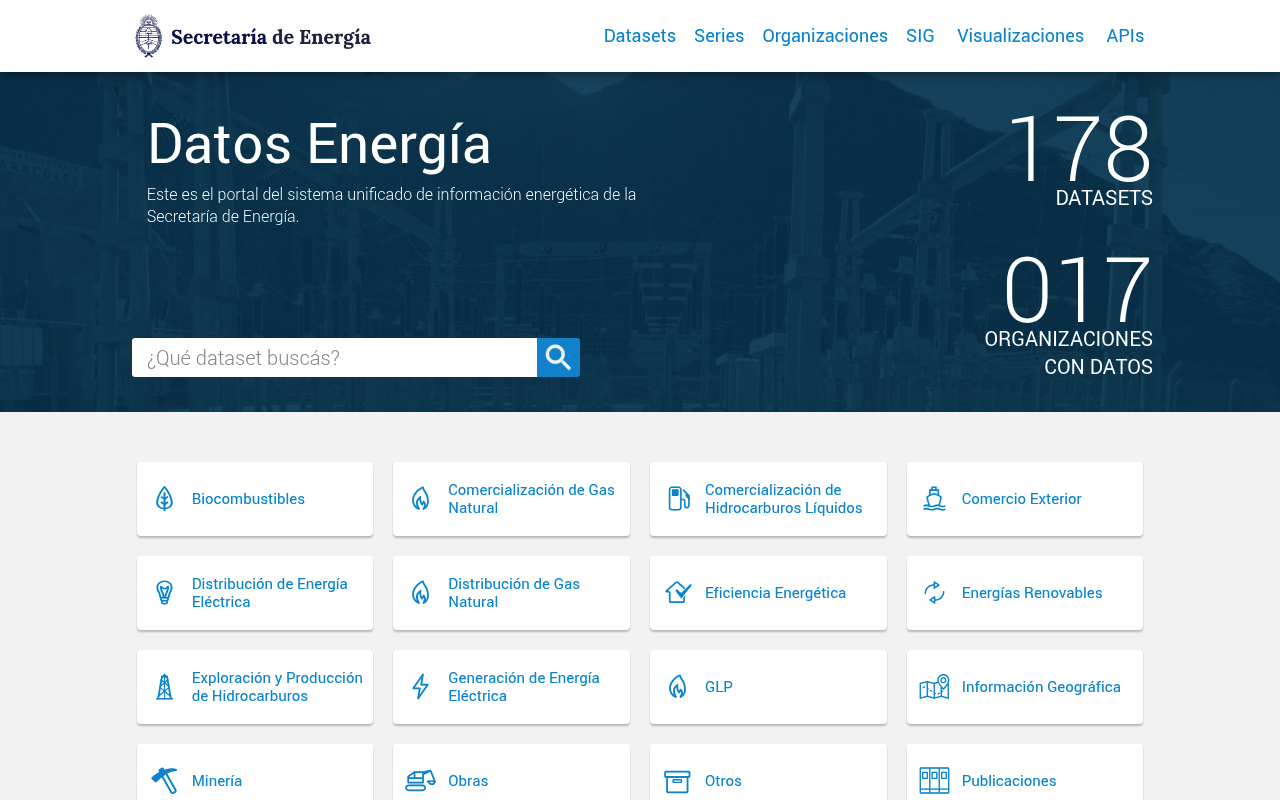Click the 'ORGANIZACIONES CON DATOS' label
The image size is (1280, 800).
[x=1069, y=353]
